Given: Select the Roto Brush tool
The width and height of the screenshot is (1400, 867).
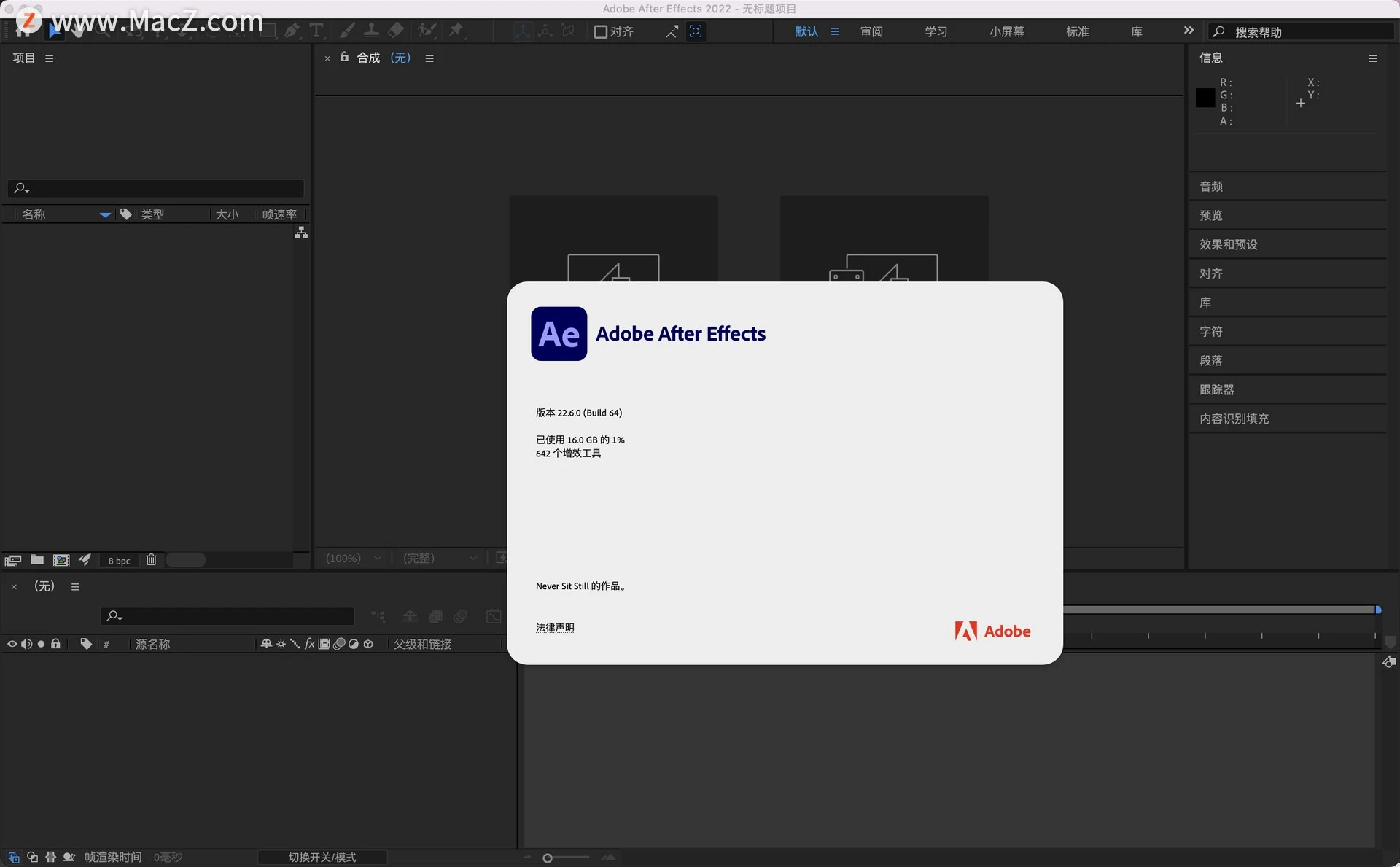Looking at the screenshot, I should 428,31.
